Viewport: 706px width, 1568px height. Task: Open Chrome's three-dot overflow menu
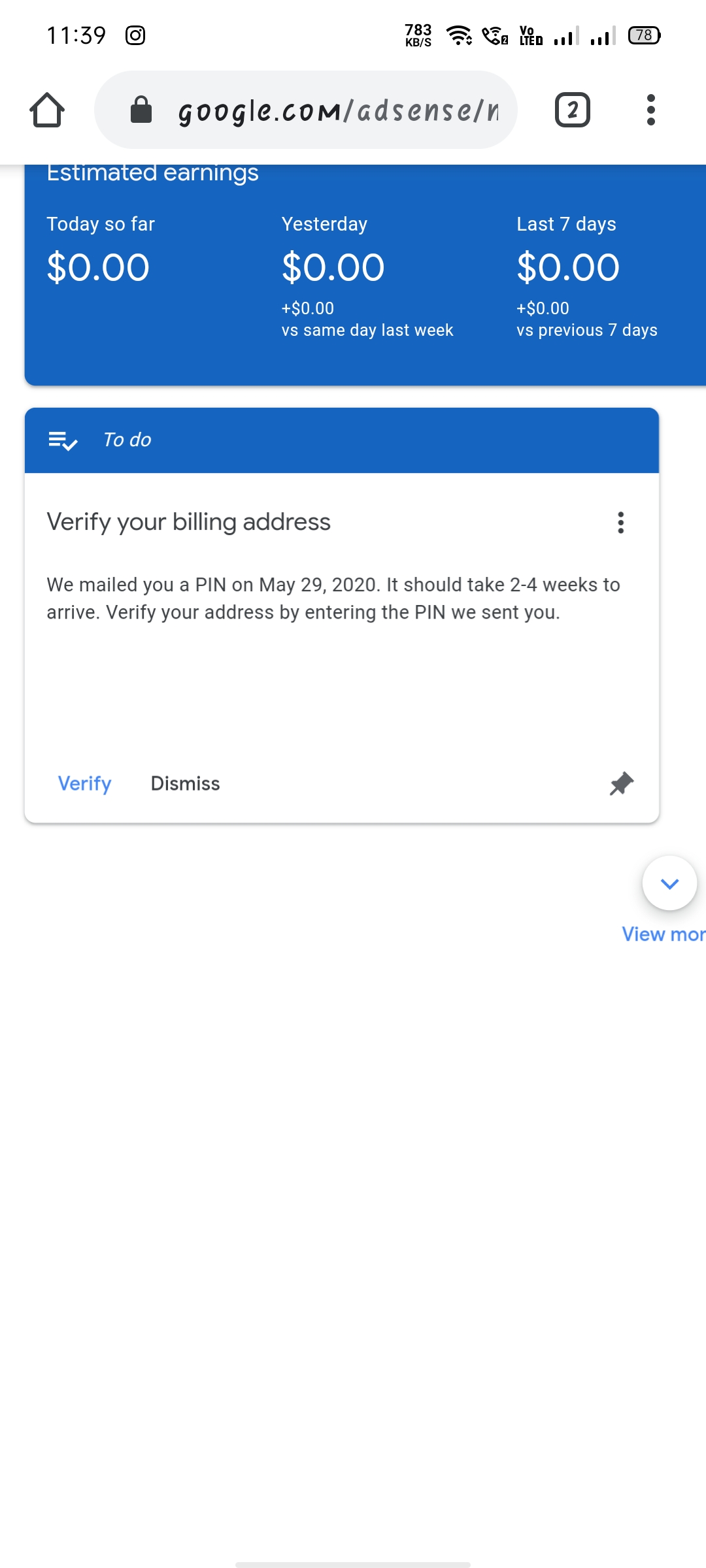pos(650,109)
